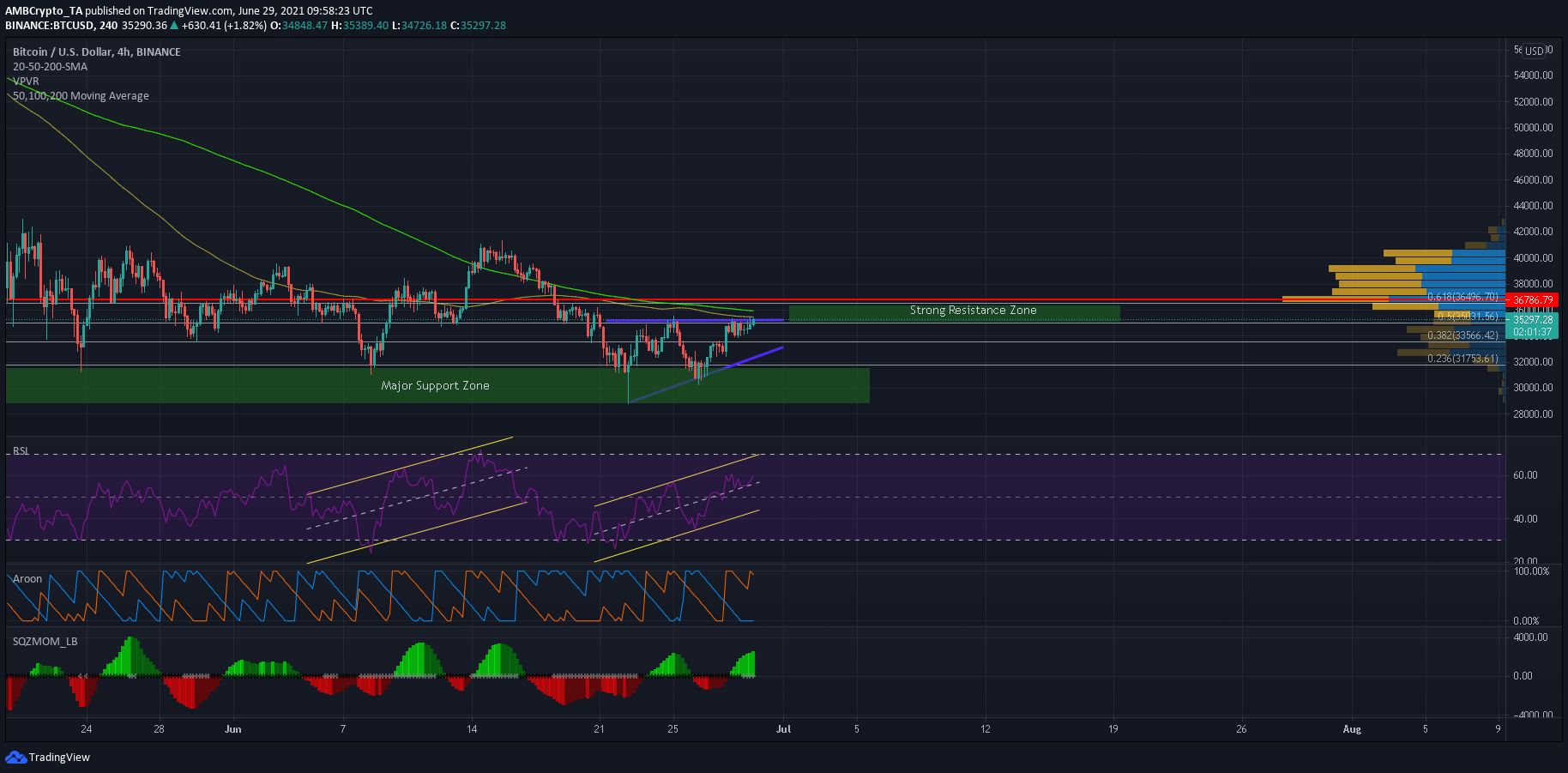Click the 40000.00 price axis label
Viewport: 1568px width, 773px height.
(1533, 257)
